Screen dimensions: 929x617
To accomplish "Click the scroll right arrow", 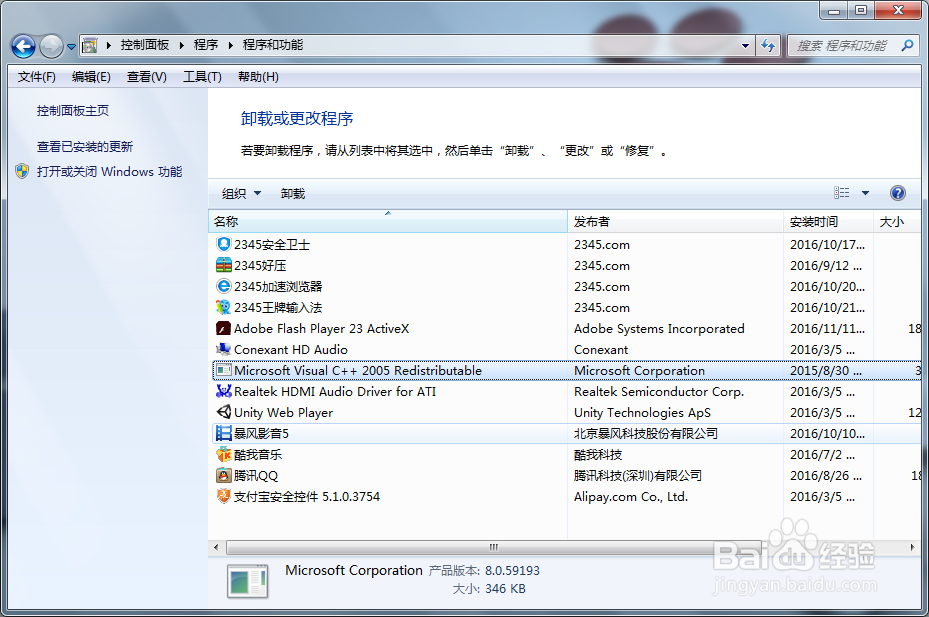I will pos(912,547).
